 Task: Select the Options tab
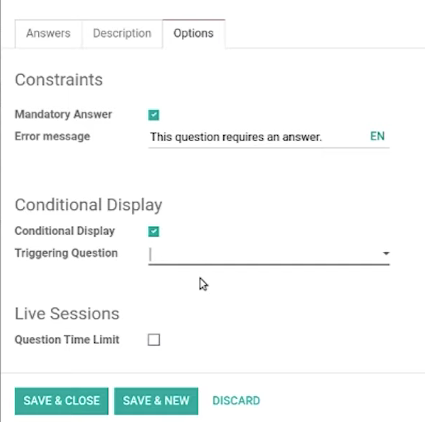[194, 33]
